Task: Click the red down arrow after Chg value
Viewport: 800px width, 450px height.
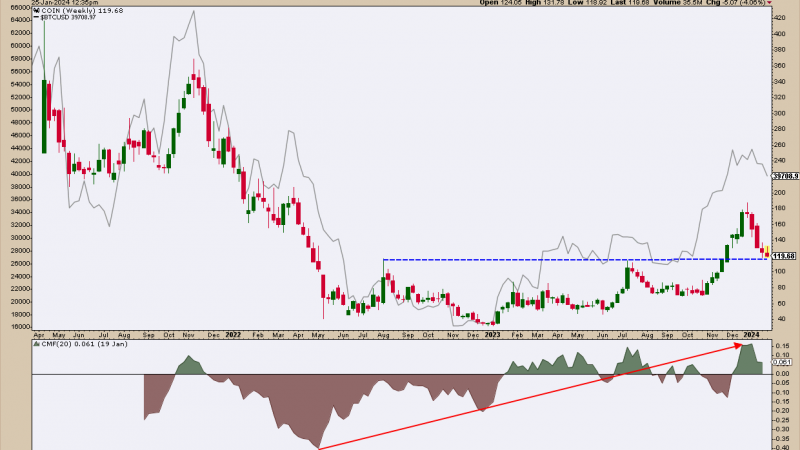Action: tap(769, 3)
